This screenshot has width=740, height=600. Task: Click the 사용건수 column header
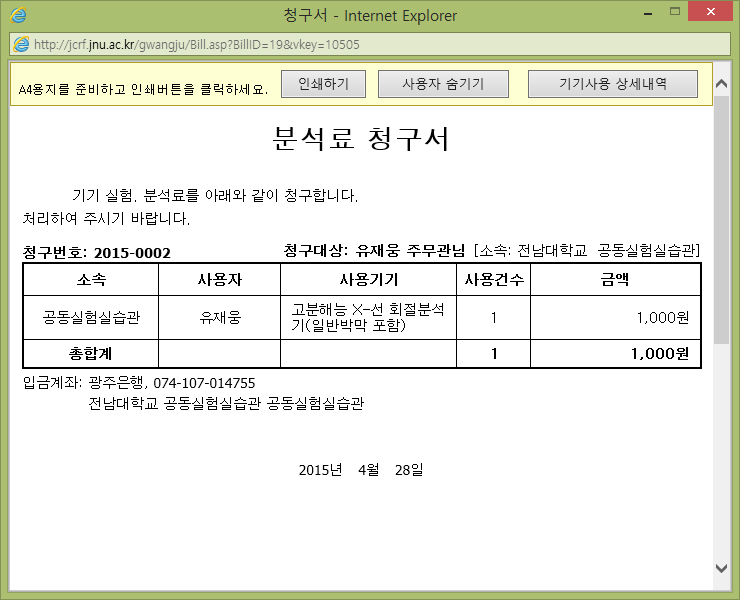pyautogui.click(x=494, y=279)
